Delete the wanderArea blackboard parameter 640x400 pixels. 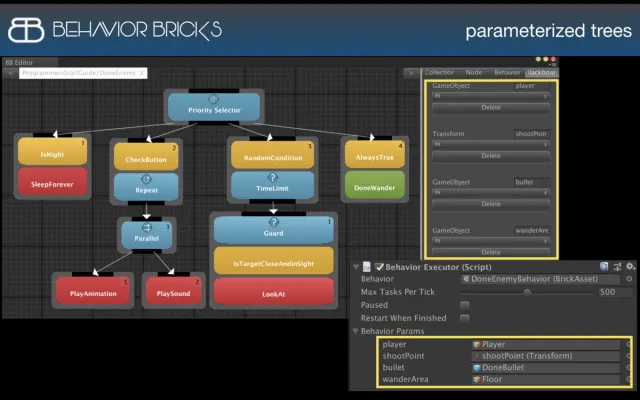click(491, 252)
